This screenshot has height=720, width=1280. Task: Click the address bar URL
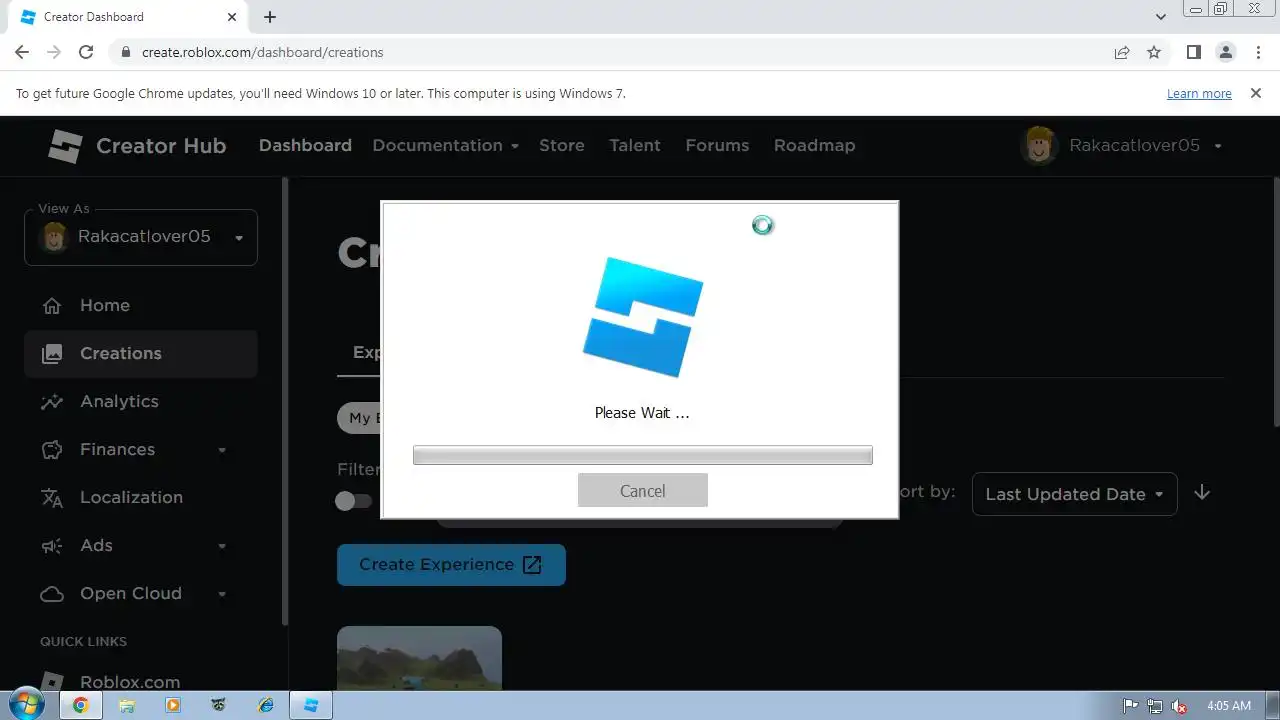tap(262, 52)
